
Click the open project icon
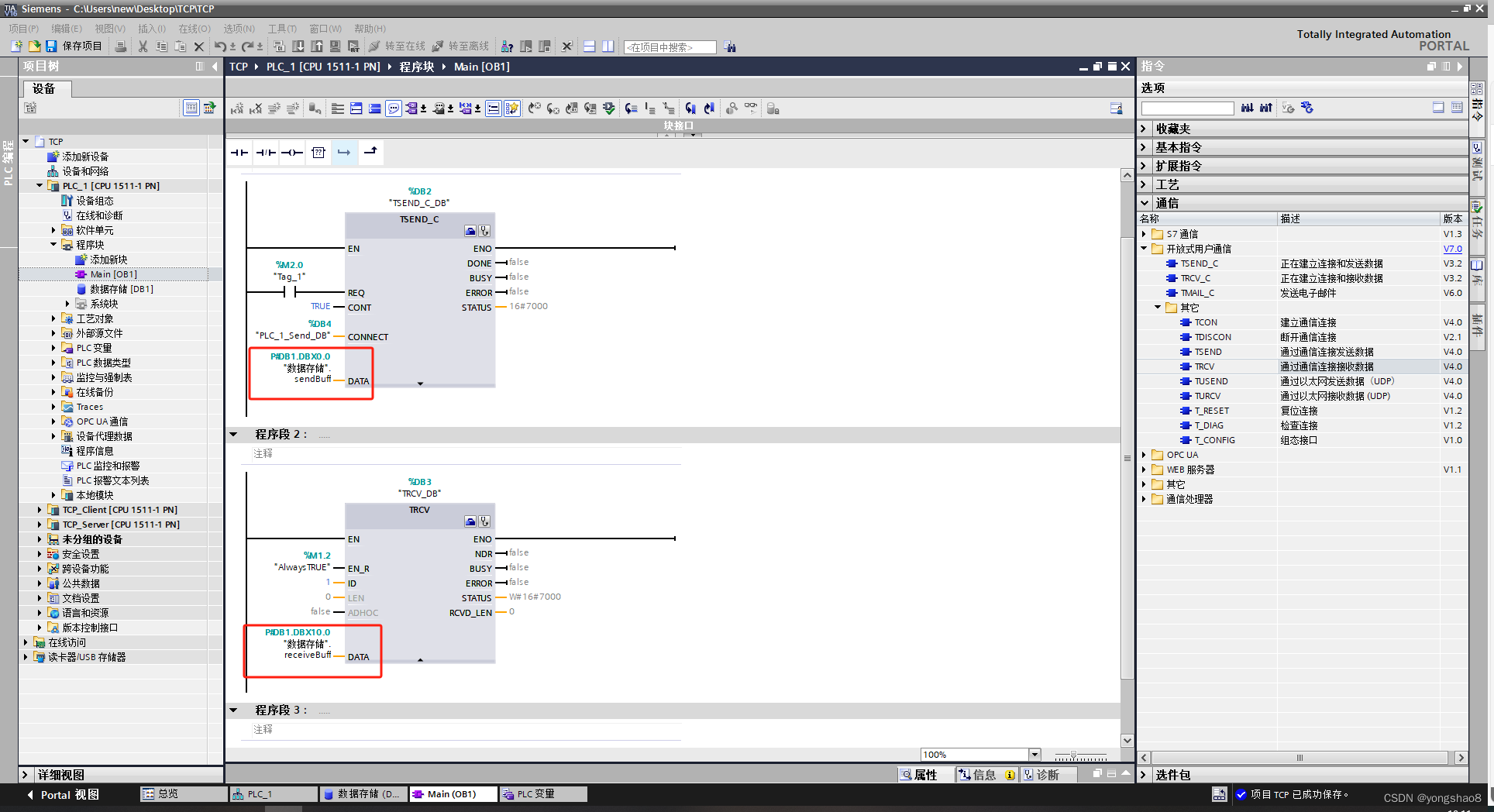tap(34, 46)
